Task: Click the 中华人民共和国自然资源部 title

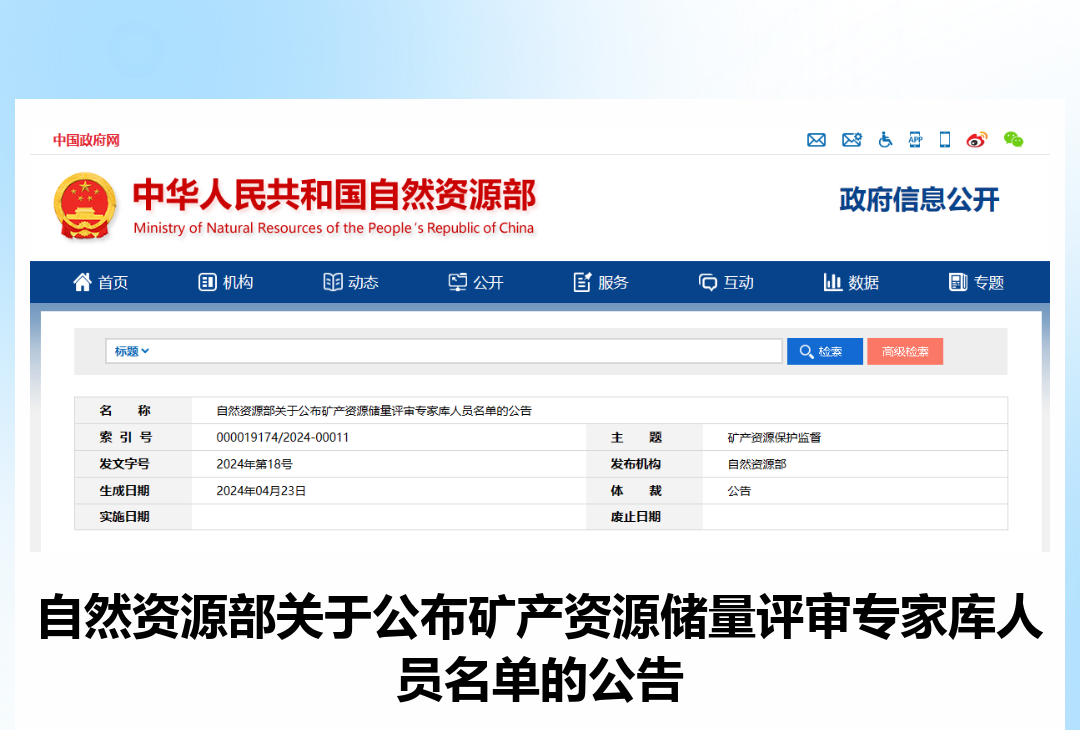Action: [x=334, y=194]
